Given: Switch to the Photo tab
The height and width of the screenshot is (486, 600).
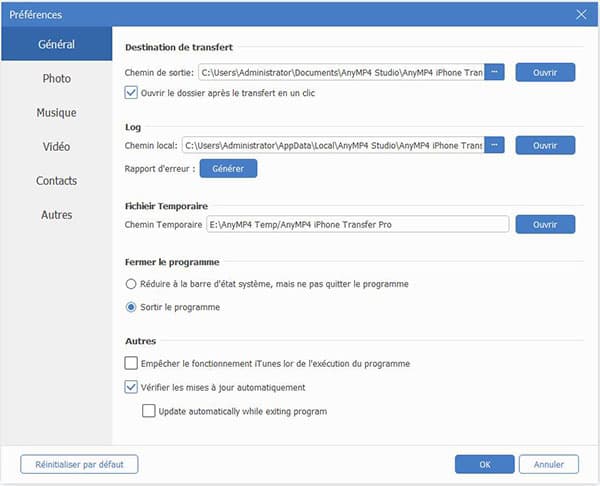Looking at the screenshot, I should (x=56, y=78).
